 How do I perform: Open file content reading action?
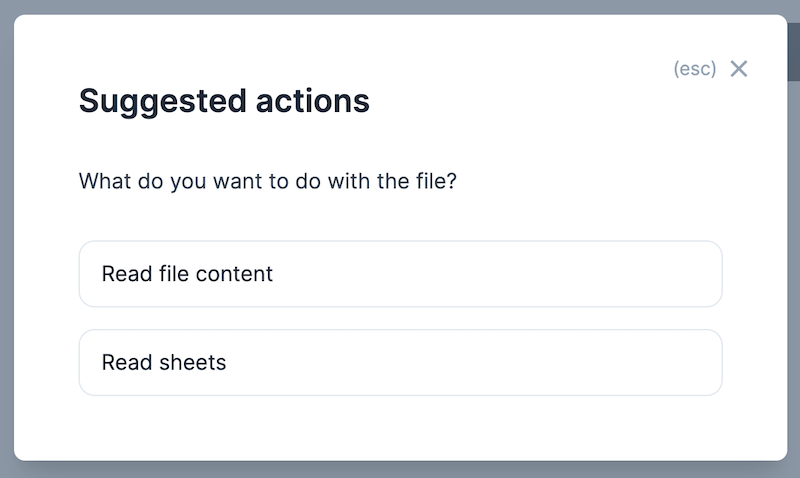400,274
